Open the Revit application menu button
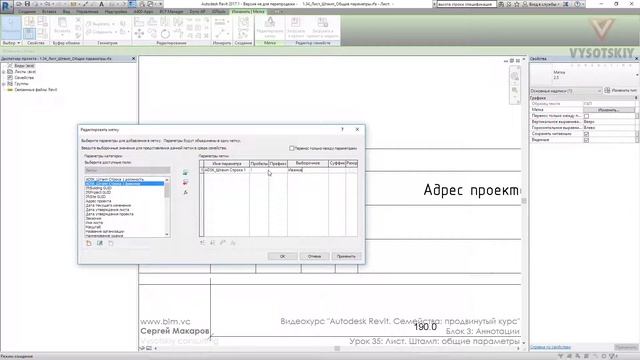 tap(6, 6)
